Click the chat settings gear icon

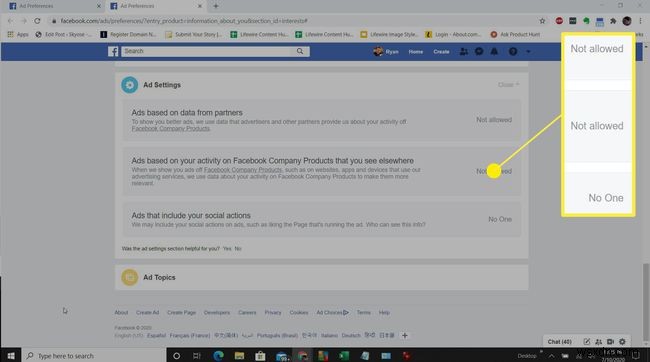[x=622, y=342]
